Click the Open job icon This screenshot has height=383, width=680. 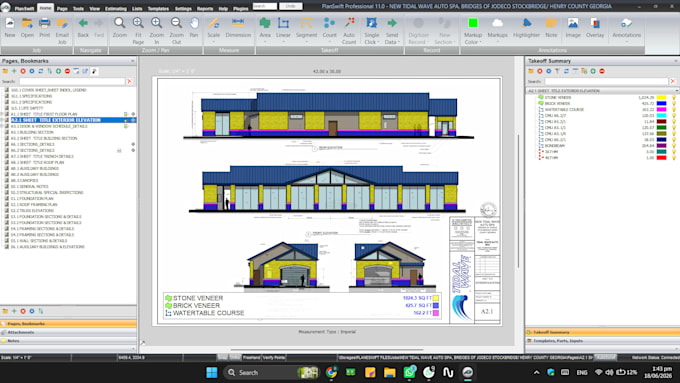[27, 27]
